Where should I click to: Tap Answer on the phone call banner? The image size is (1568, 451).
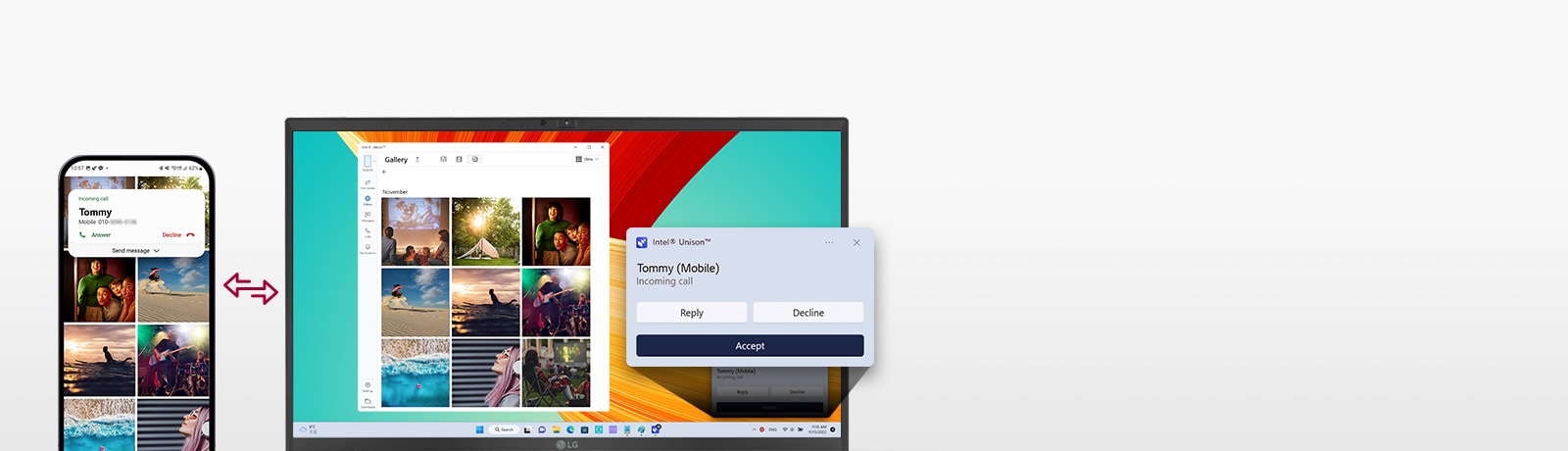pyautogui.click(x=95, y=235)
